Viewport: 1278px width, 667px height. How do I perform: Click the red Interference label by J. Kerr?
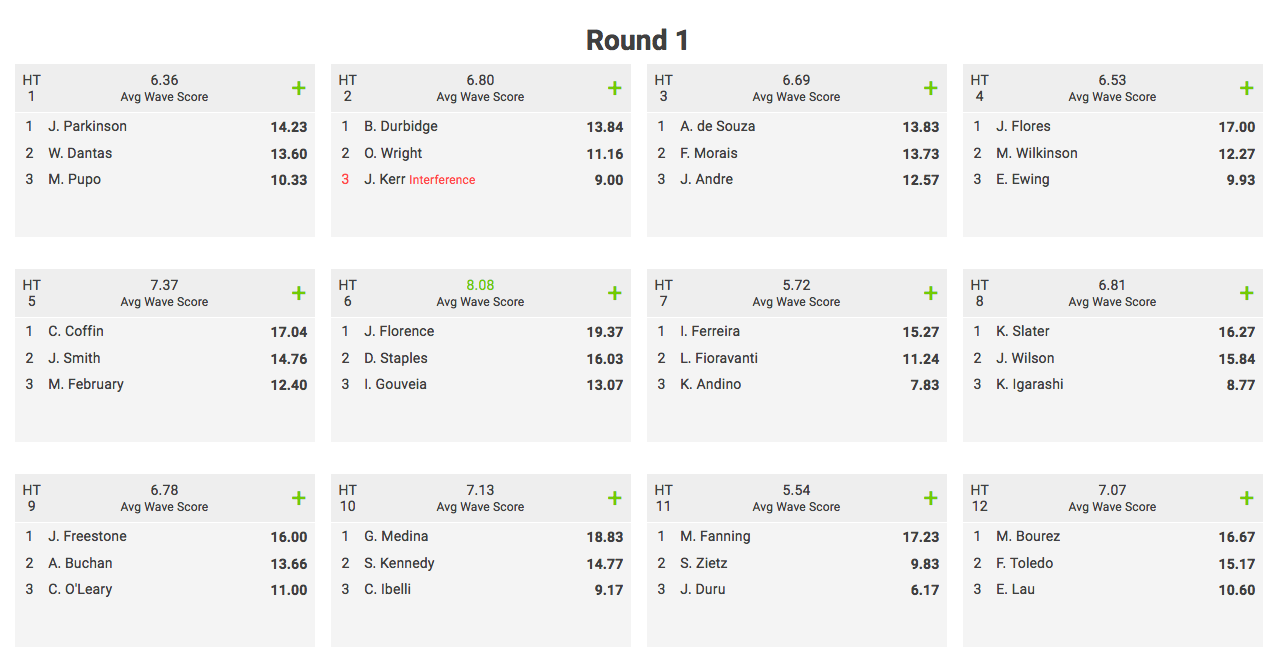442,180
